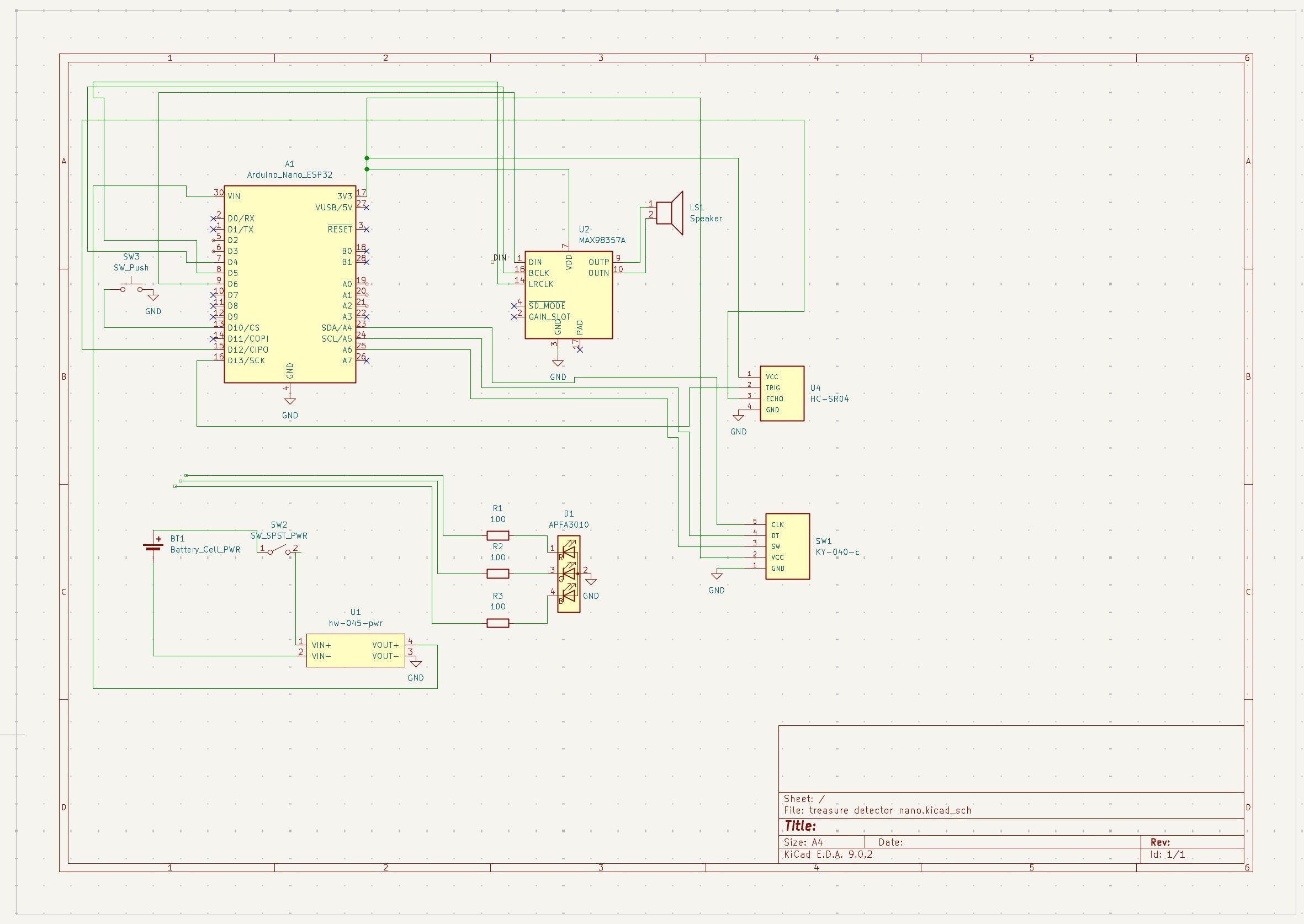Select the Arduino_Nano_ESP32 value label

[x=290, y=175]
